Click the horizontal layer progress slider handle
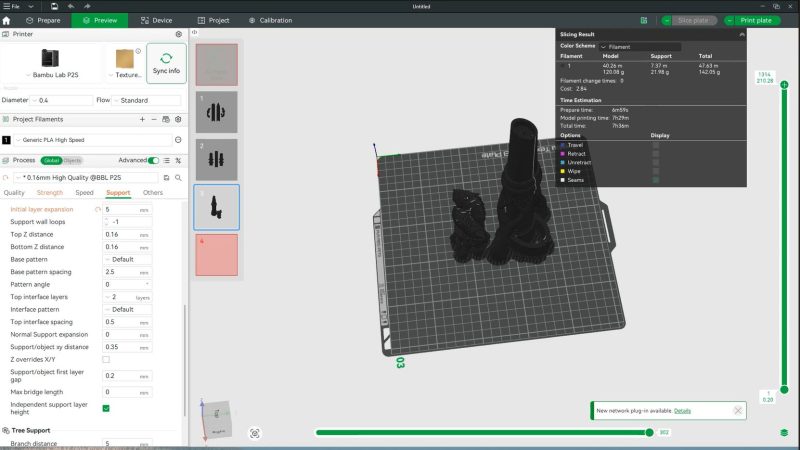800x450 pixels. (649, 432)
